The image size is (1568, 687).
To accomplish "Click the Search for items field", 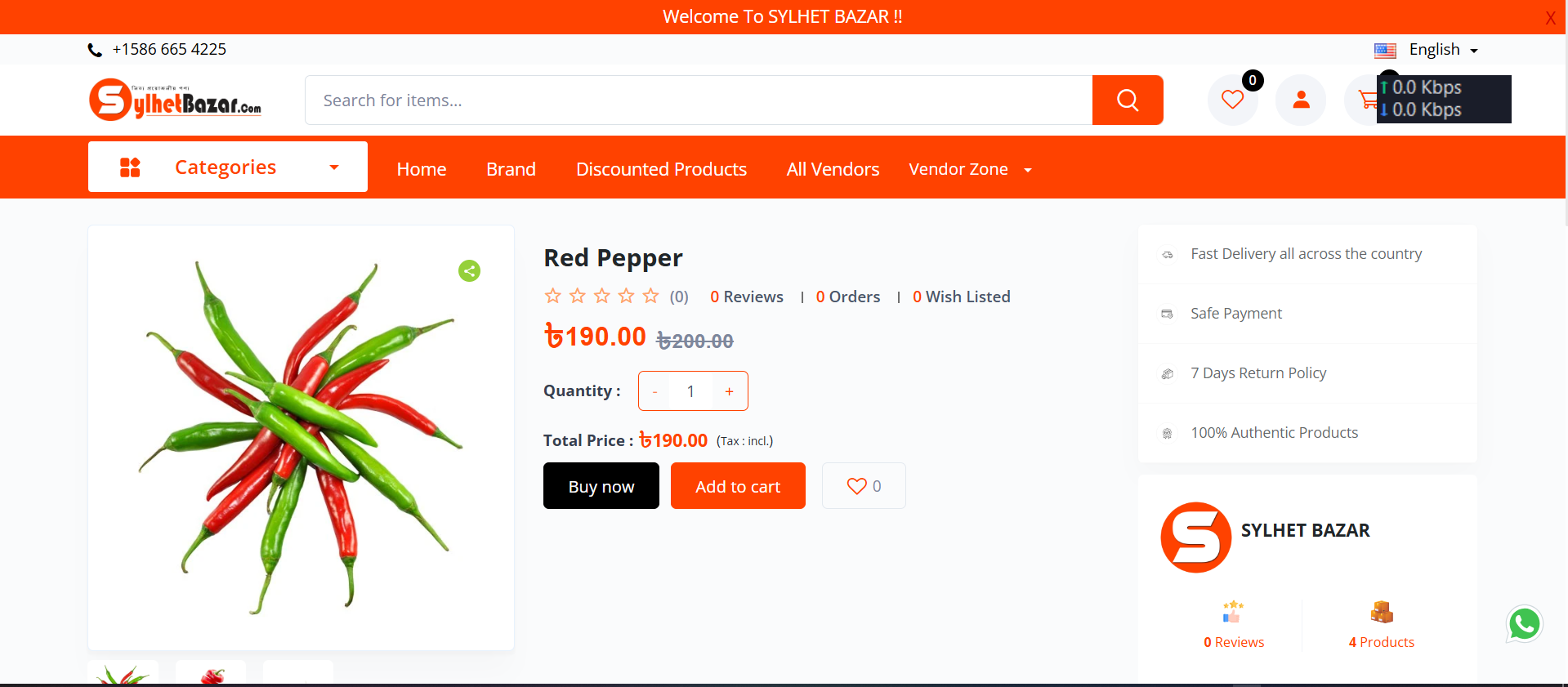I will pyautogui.click(x=698, y=100).
